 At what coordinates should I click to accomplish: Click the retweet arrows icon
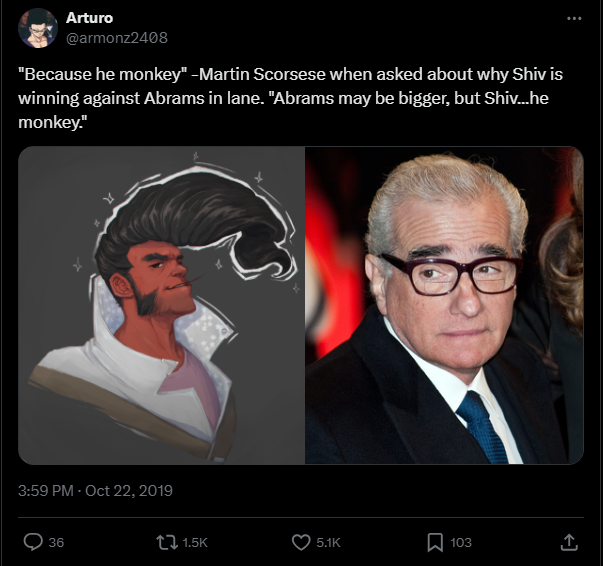pyautogui.click(x=167, y=542)
